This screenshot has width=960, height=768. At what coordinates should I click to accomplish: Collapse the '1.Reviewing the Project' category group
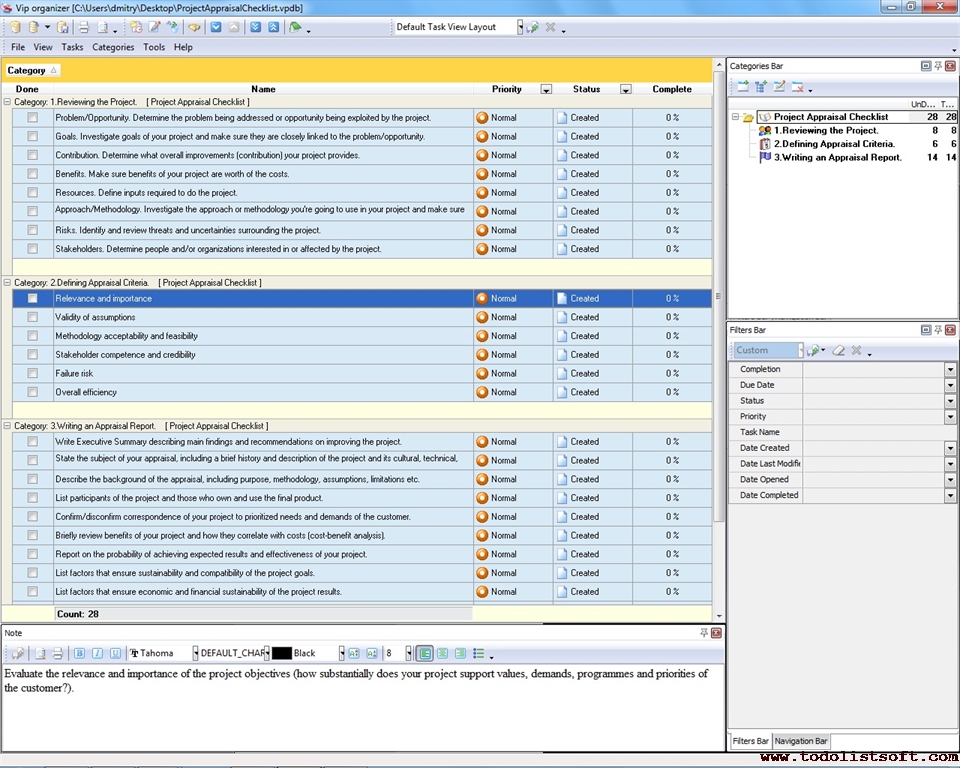7,102
